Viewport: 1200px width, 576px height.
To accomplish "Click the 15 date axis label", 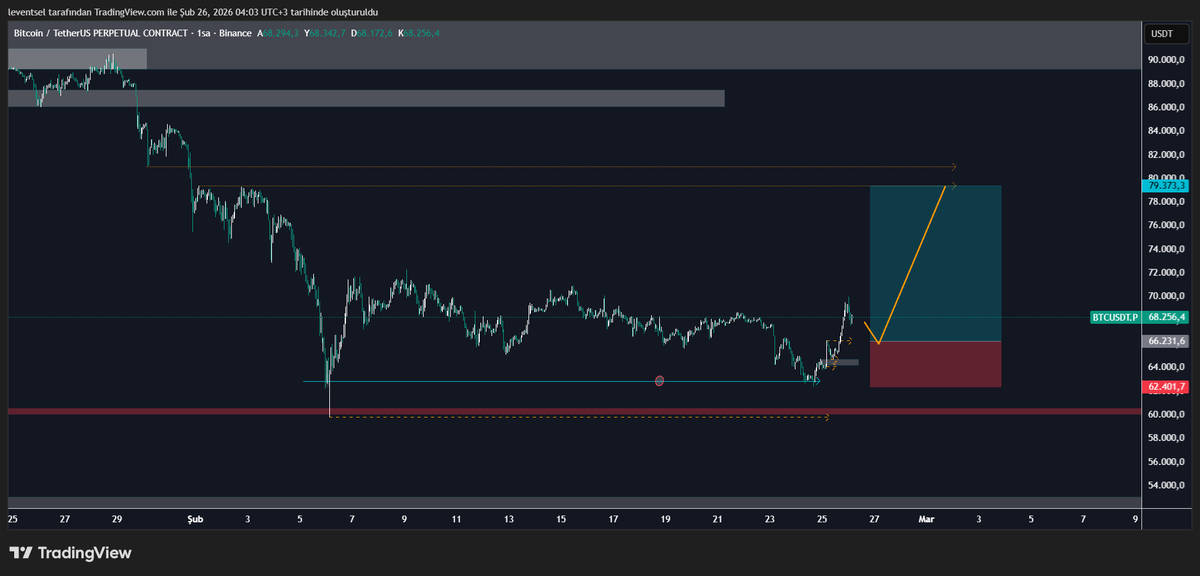I will click(x=561, y=520).
